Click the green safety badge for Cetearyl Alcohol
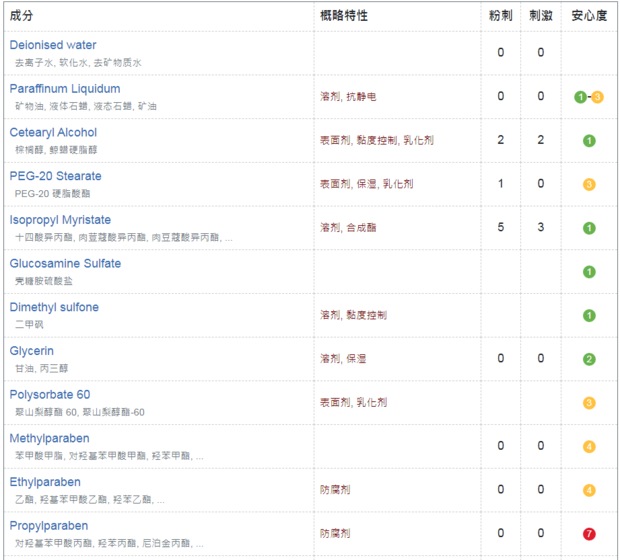Image resolution: width=620 pixels, height=560 pixels. coord(589,140)
